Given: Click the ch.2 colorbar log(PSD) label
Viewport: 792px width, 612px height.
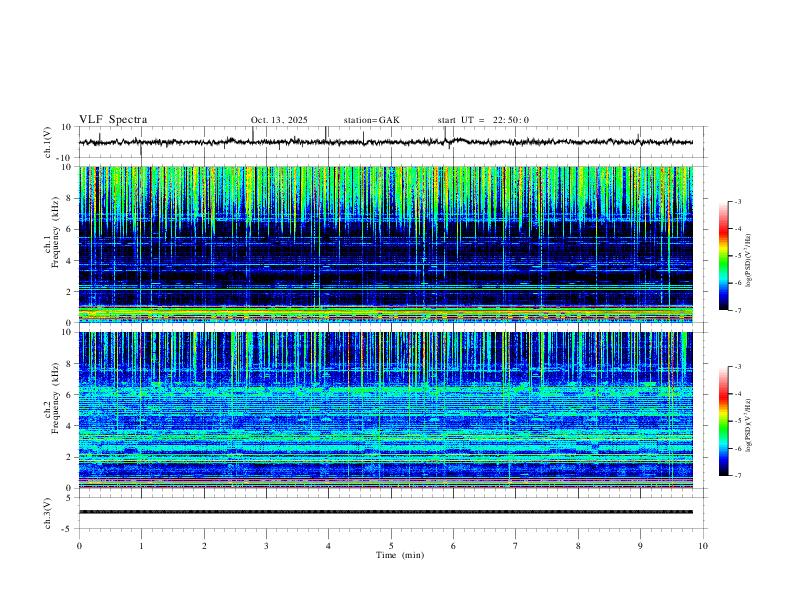Looking at the screenshot, I should [749, 426].
